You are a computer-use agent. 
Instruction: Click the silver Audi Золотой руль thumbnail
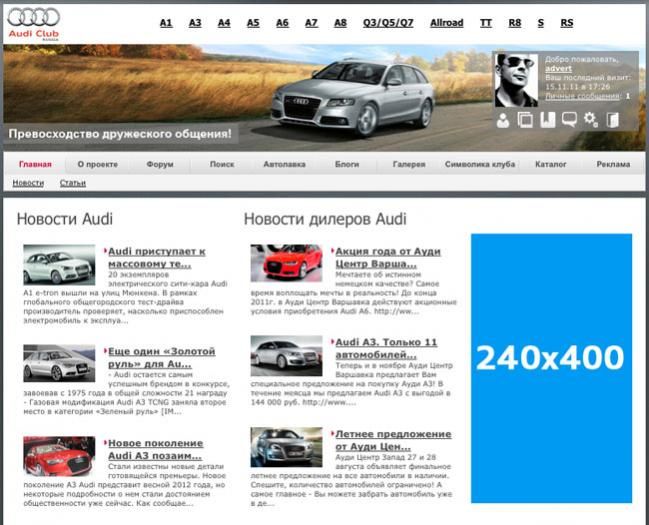click(59, 364)
